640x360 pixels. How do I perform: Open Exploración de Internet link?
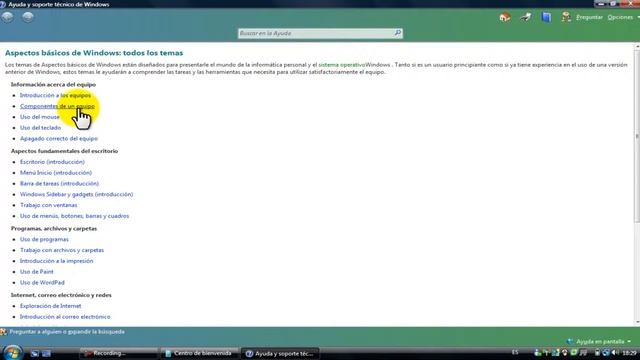[x=51, y=306]
